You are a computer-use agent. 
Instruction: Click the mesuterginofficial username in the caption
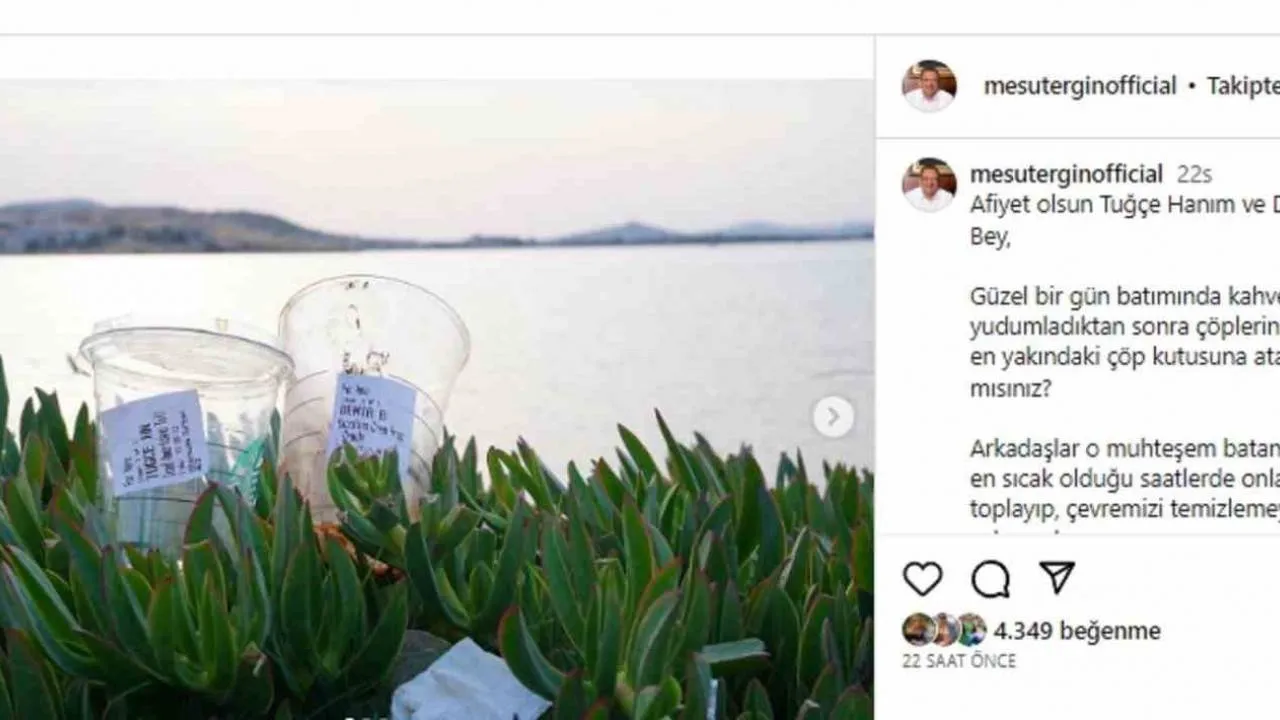1065,174
